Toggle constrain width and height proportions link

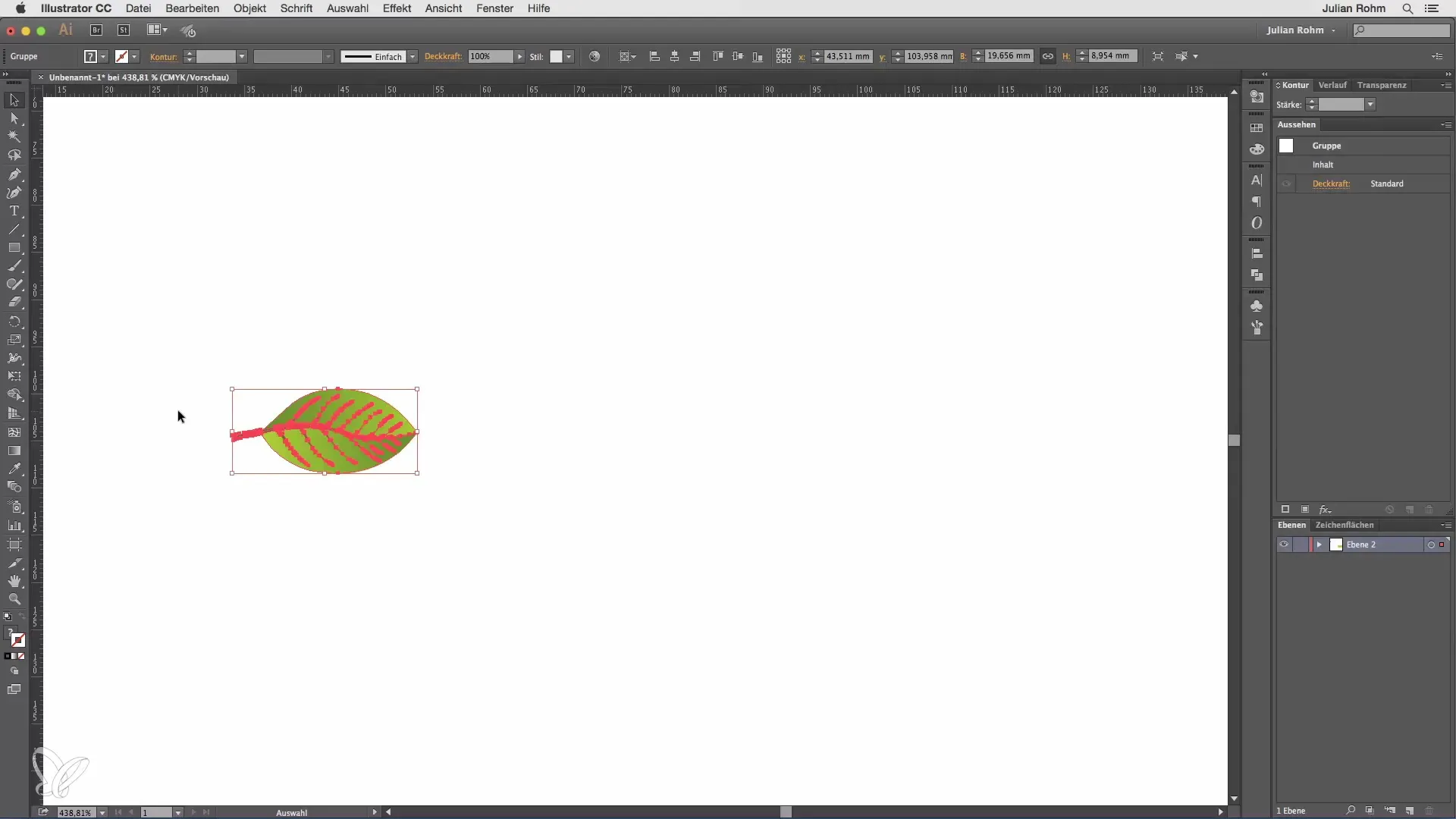click(x=1047, y=56)
